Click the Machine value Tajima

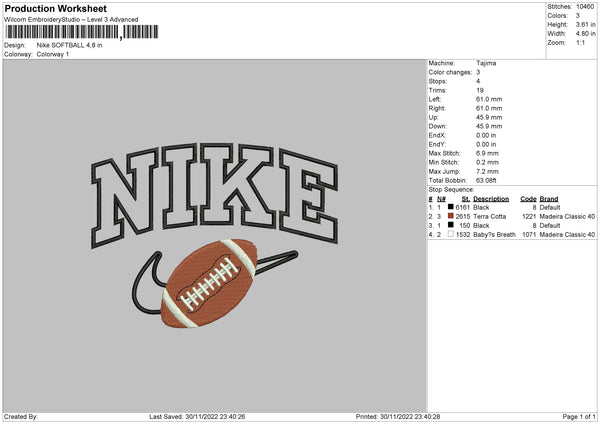click(x=486, y=63)
